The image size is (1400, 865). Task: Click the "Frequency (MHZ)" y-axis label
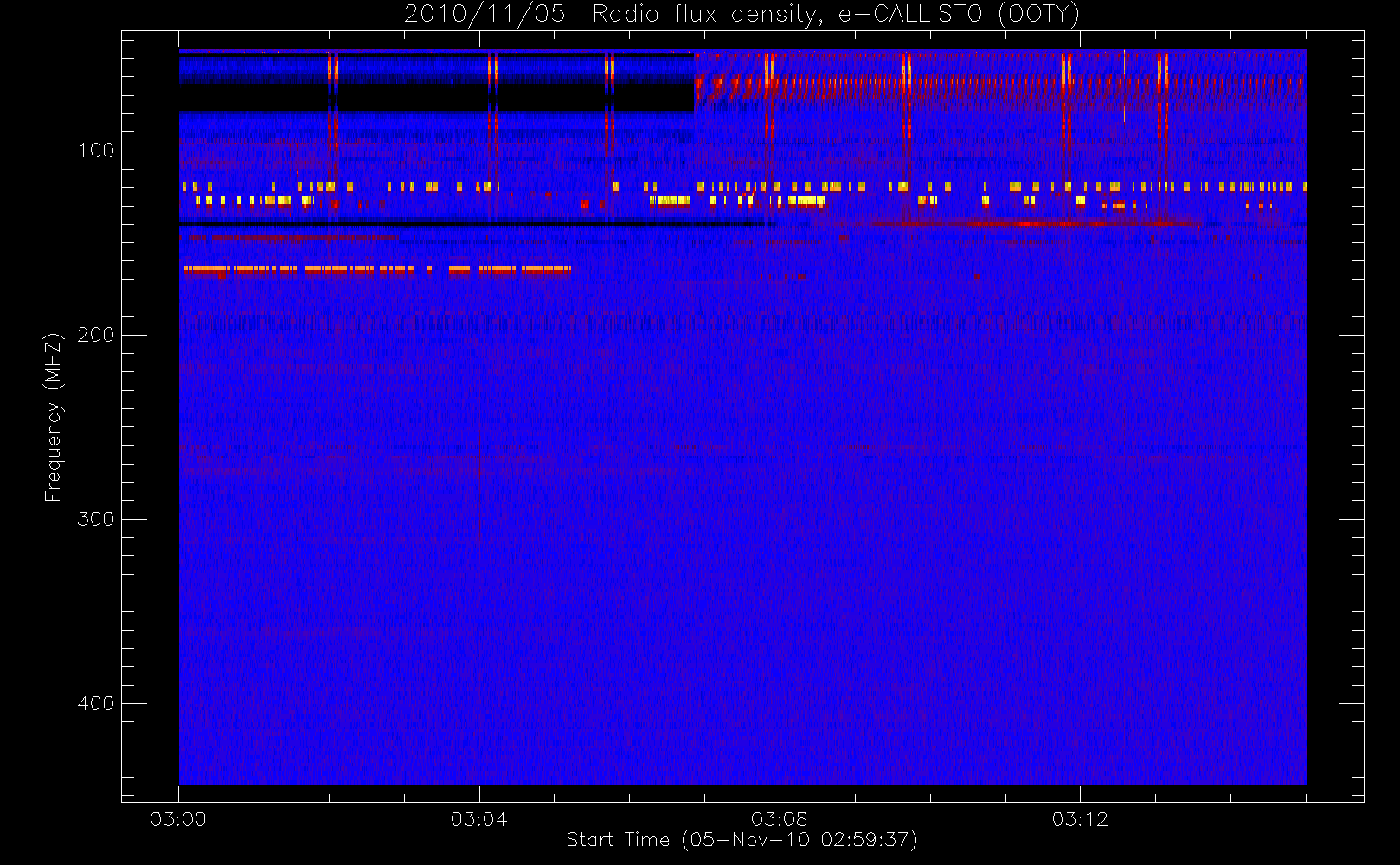[54, 417]
